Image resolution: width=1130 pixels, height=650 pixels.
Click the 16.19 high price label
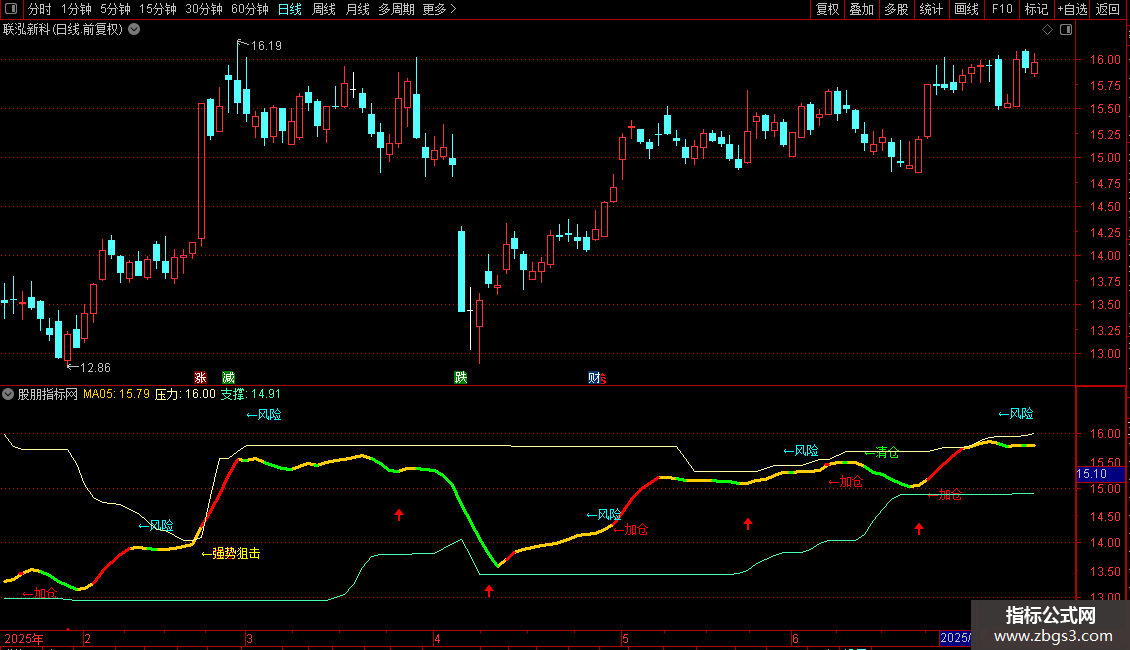266,45
